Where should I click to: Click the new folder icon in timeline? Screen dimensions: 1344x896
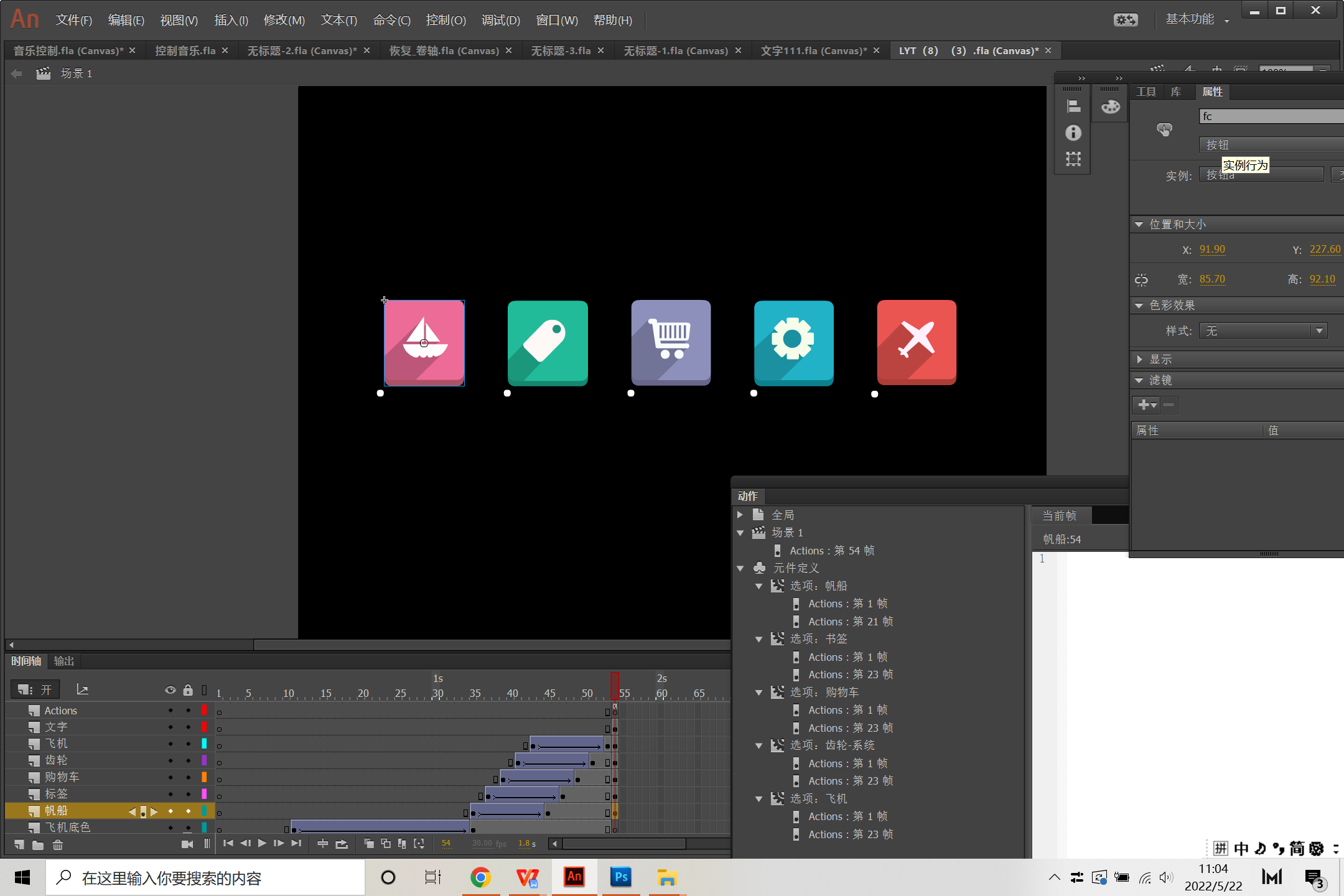pyautogui.click(x=38, y=844)
